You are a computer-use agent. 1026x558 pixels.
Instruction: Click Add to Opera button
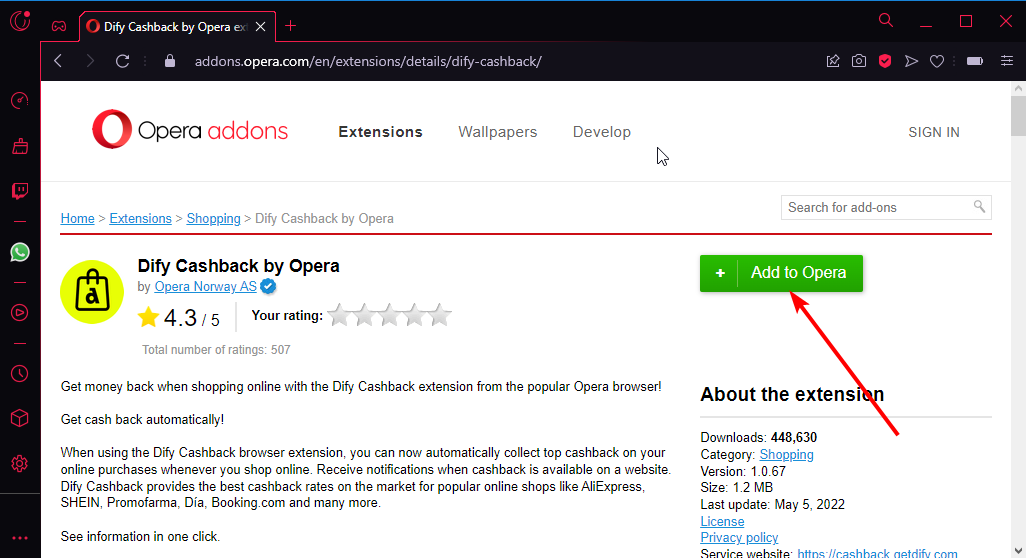[x=781, y=273]
